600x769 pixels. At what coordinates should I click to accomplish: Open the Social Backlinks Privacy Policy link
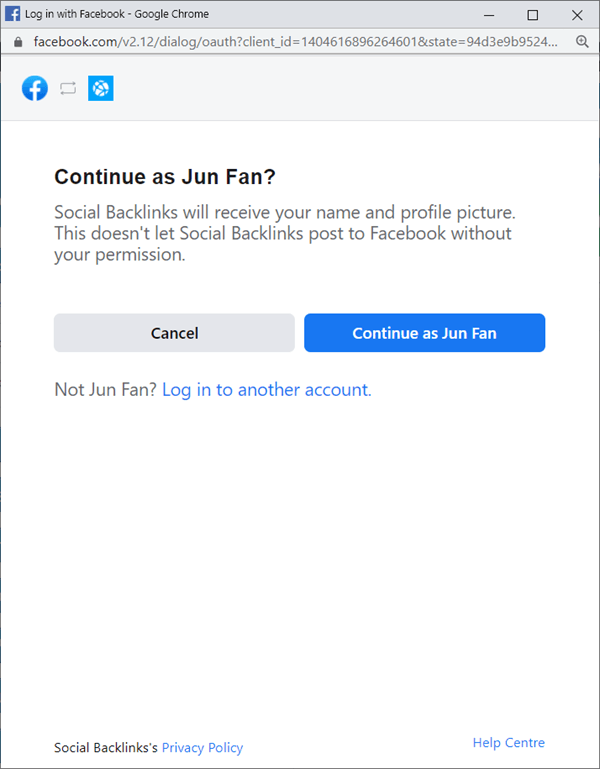[202, 747]
